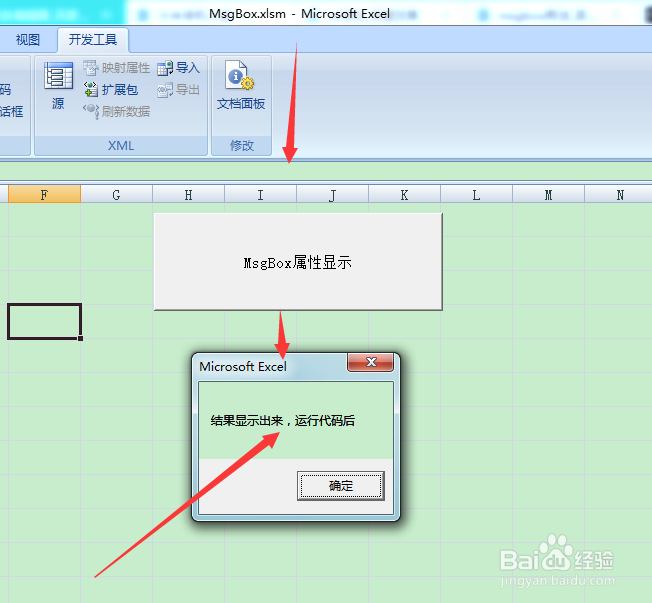
Task: Select column J header
Action: pyautogui.click(x=332, y=195)
